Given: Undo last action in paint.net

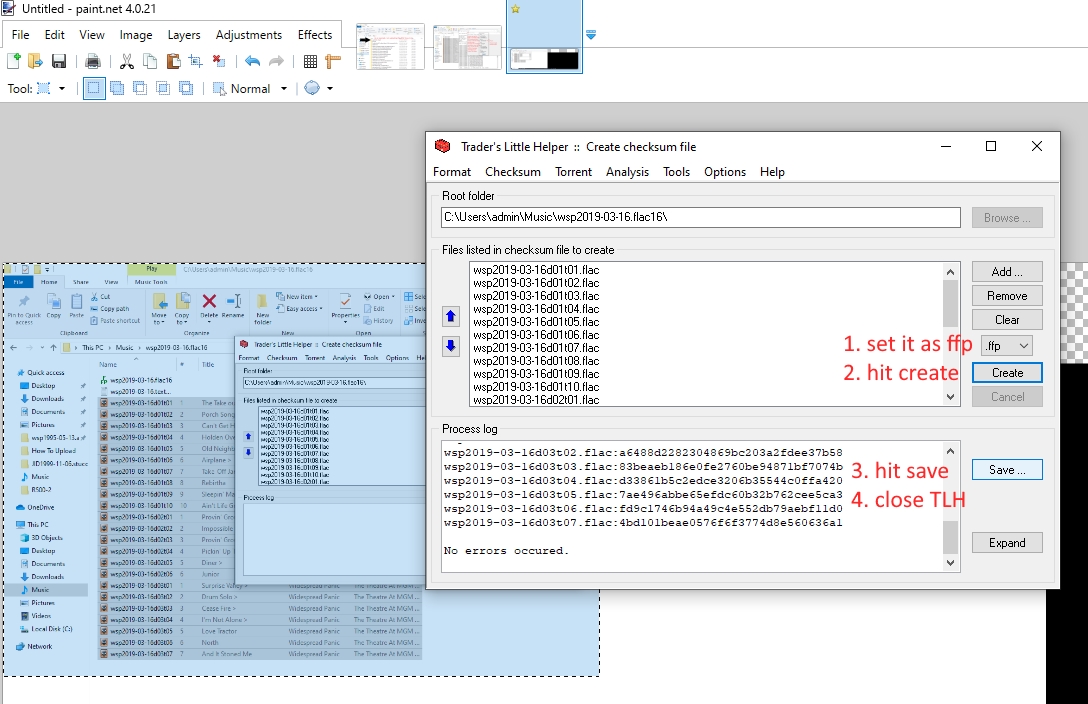Looking at the screenshot, I should tap(253, 62).
